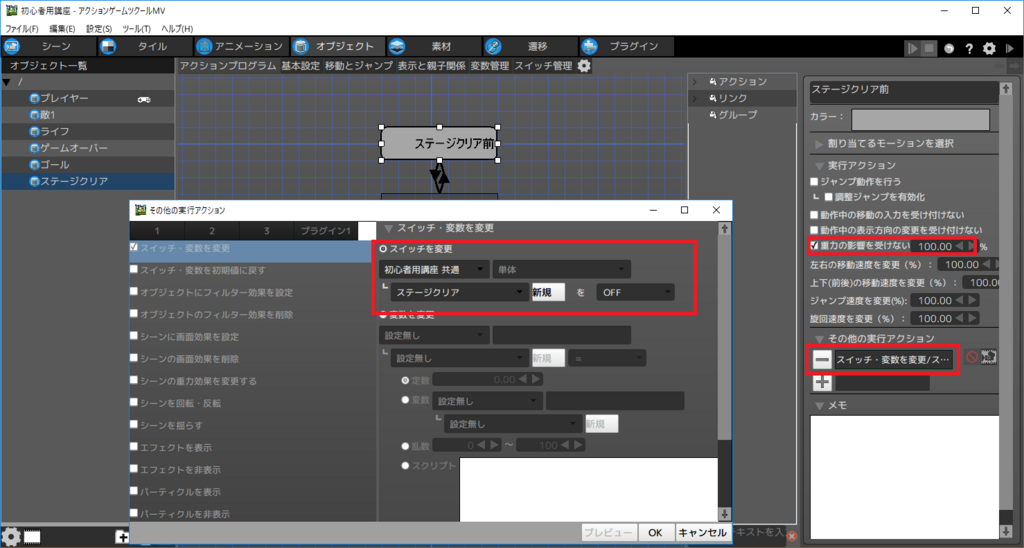Viewport: 1024px width, 548px height.
Task: Remove the action with the minus button
Action: click(x=822, y=359)
